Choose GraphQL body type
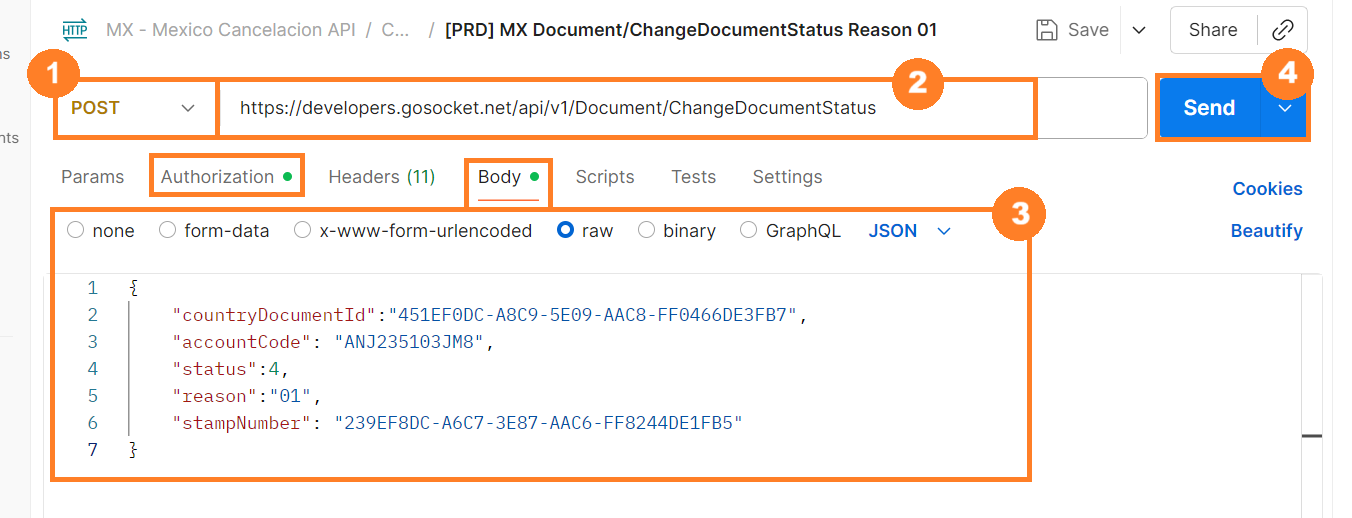The width and height of the screenshot is (1352, 518). click(x=791, y=231)
